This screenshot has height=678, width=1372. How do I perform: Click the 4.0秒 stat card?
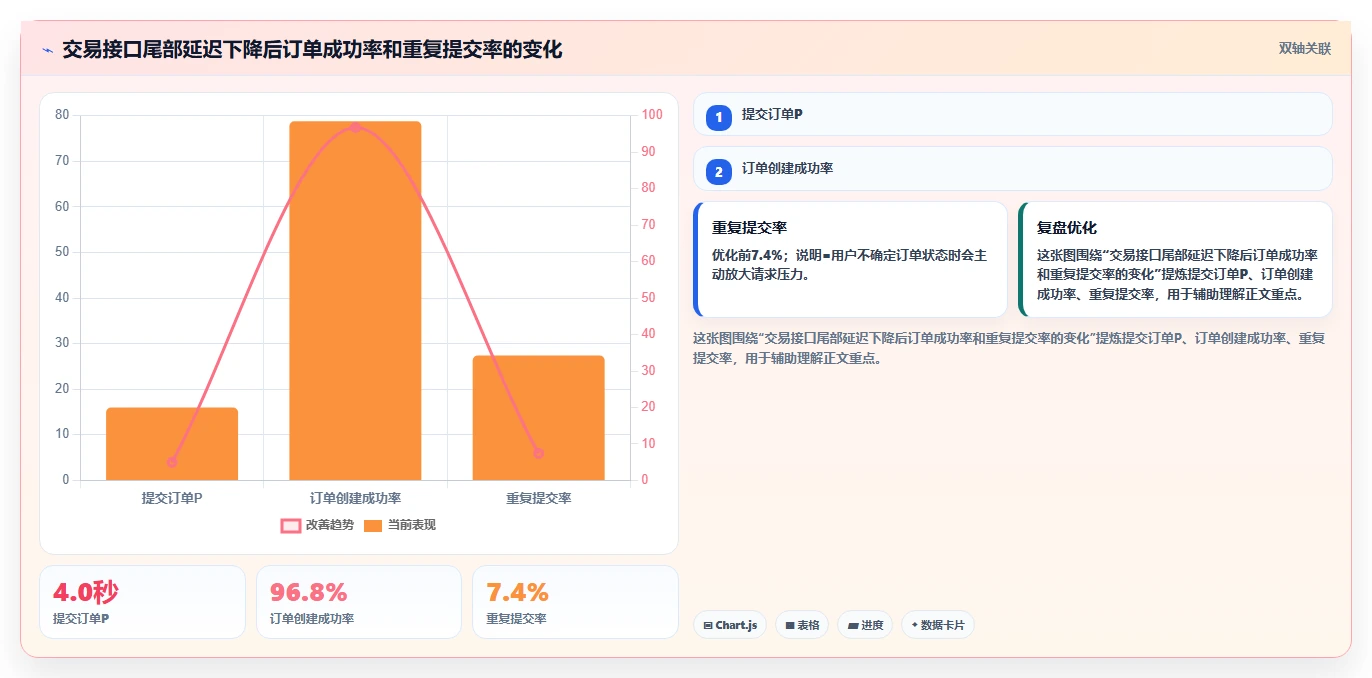pos(142,602)
